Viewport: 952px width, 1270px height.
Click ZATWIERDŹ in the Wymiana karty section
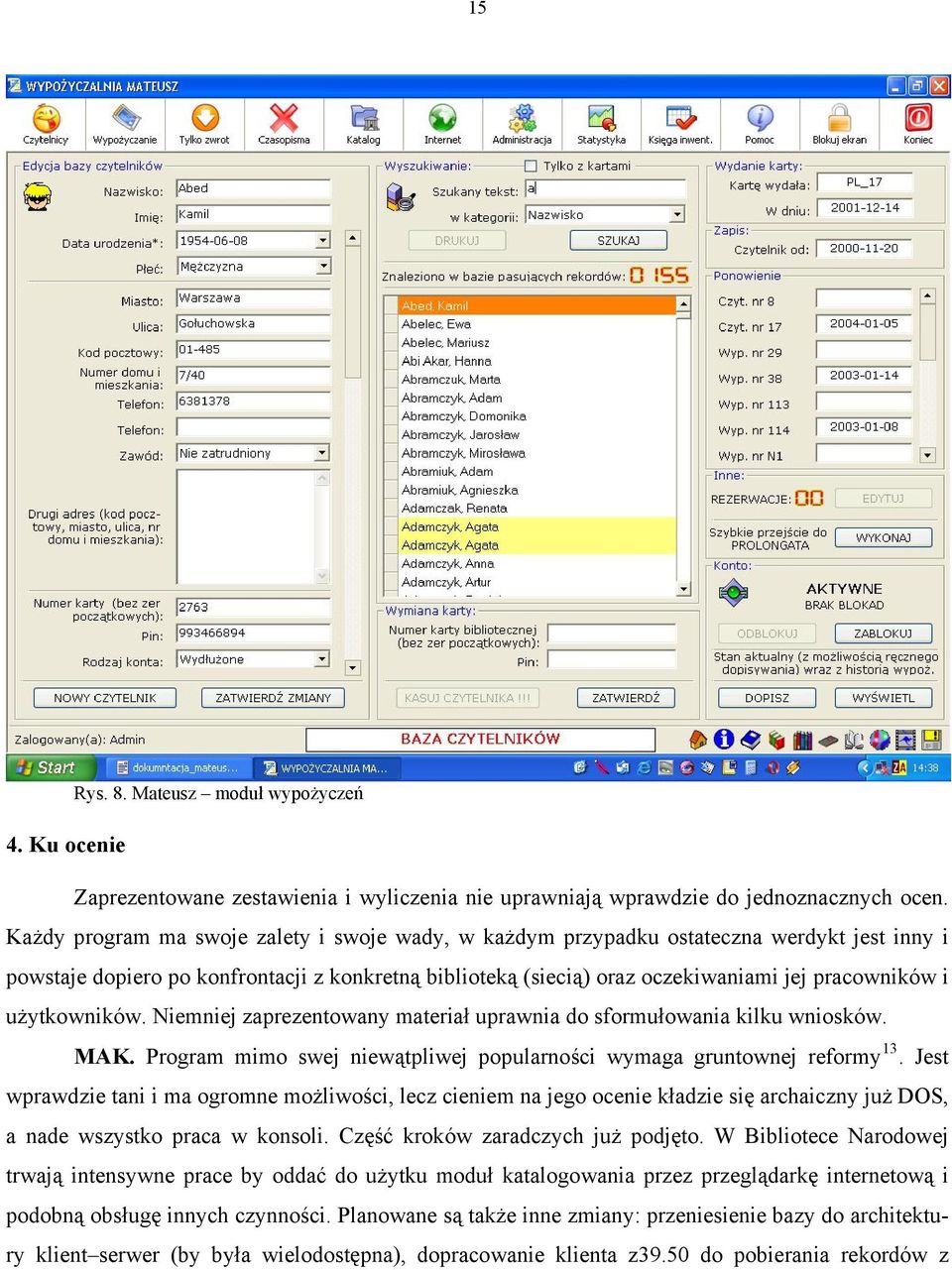pos(626,698)
